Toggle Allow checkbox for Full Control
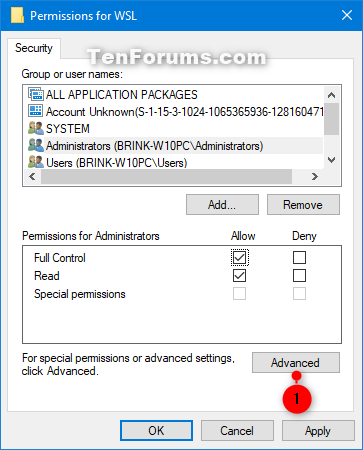Screen dimensions: 363x450 (x=239, y=257)
